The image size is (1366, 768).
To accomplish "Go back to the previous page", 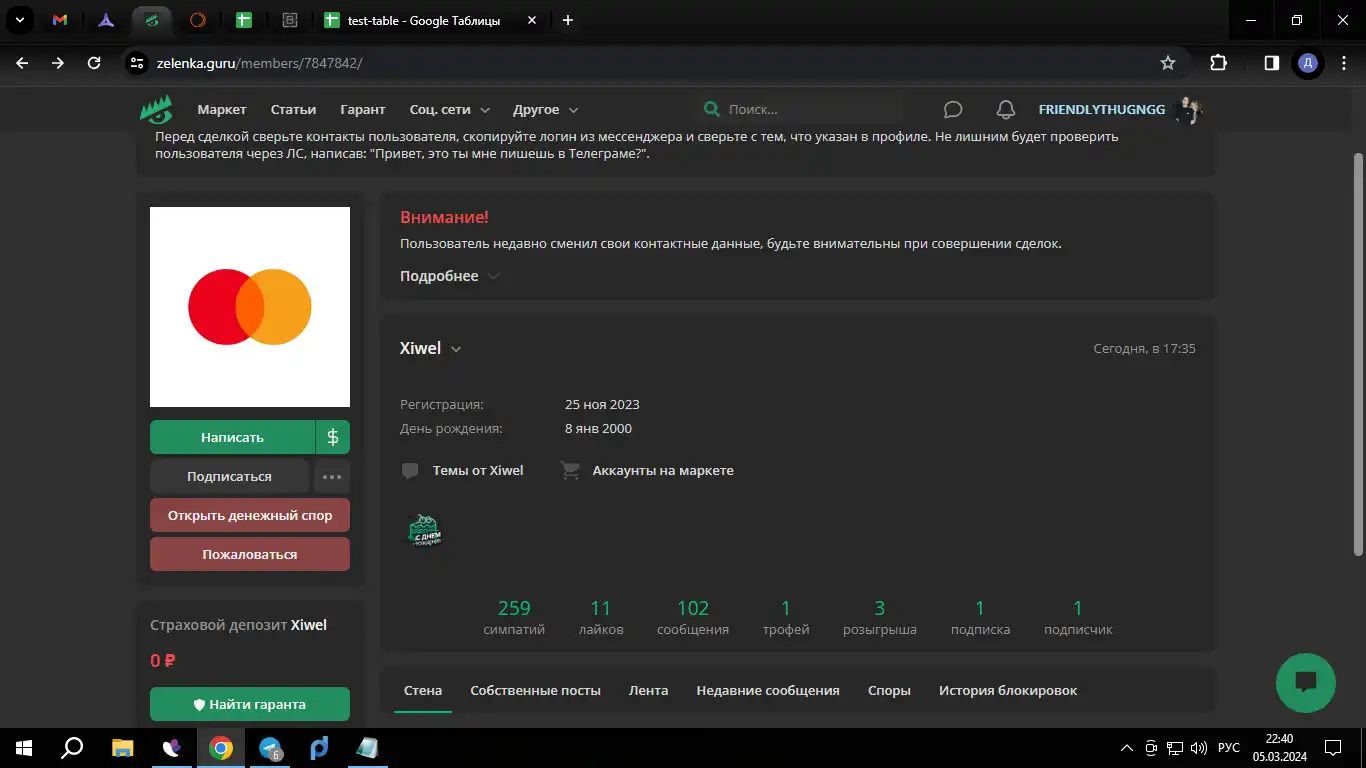I will point(22,63).
